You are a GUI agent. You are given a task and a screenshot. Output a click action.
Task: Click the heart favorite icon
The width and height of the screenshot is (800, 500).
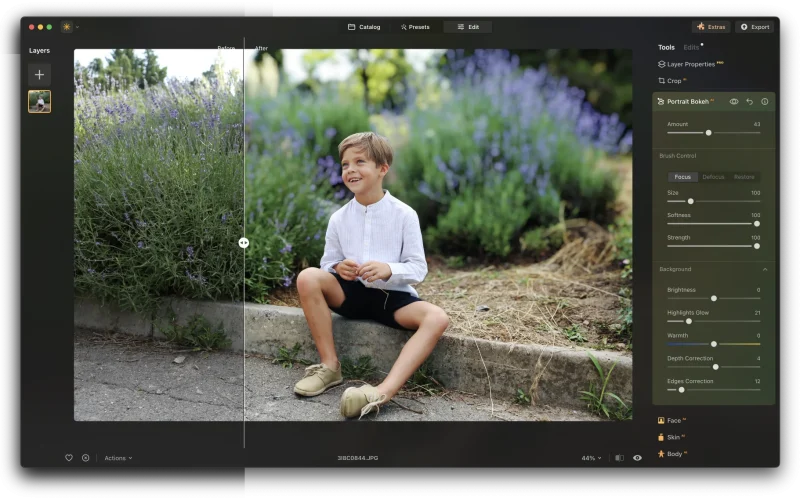[69, 458]
